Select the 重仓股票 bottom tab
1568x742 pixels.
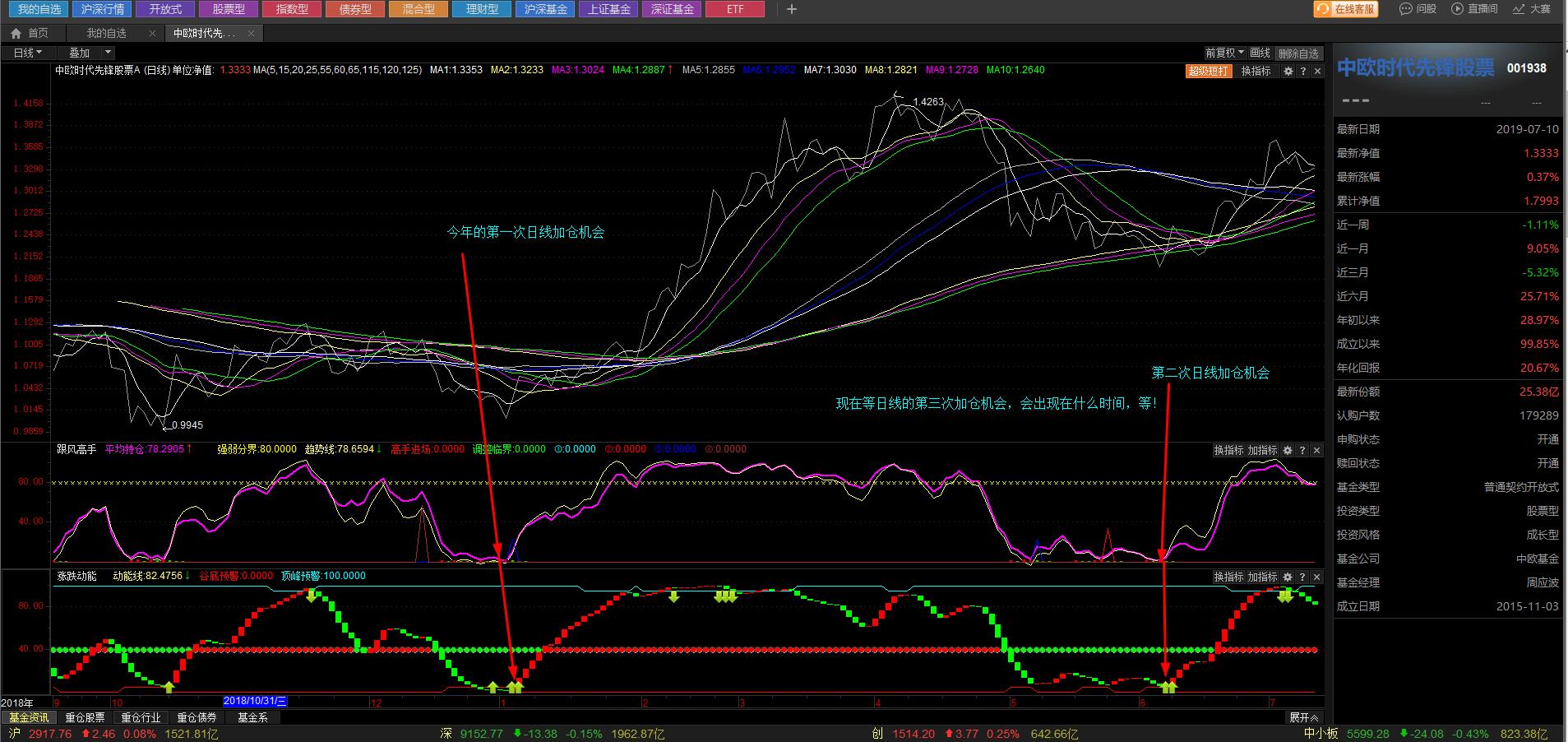[85, 717]
